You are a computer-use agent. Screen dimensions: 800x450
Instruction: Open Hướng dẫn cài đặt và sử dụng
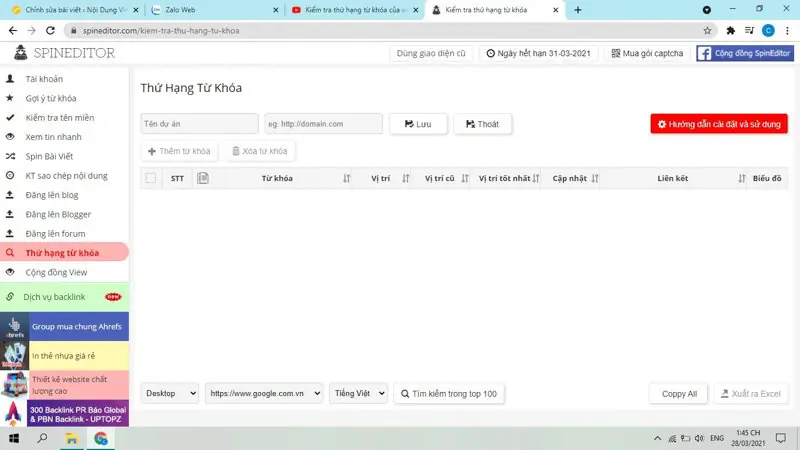[719, 124]
